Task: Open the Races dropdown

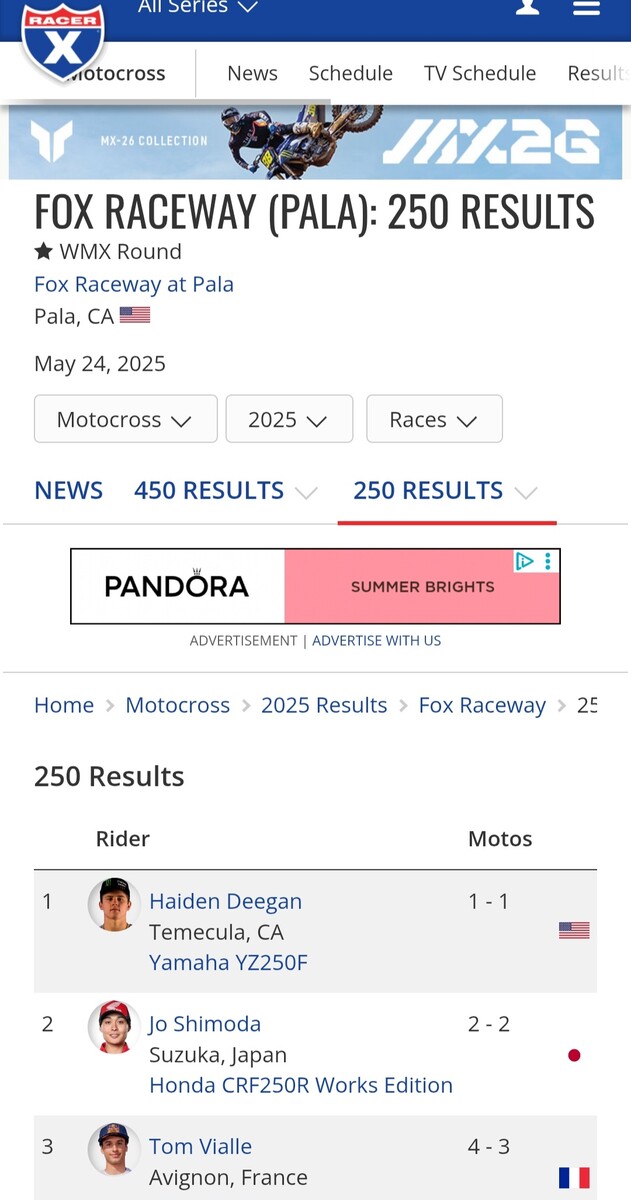Action: (434, 419)
